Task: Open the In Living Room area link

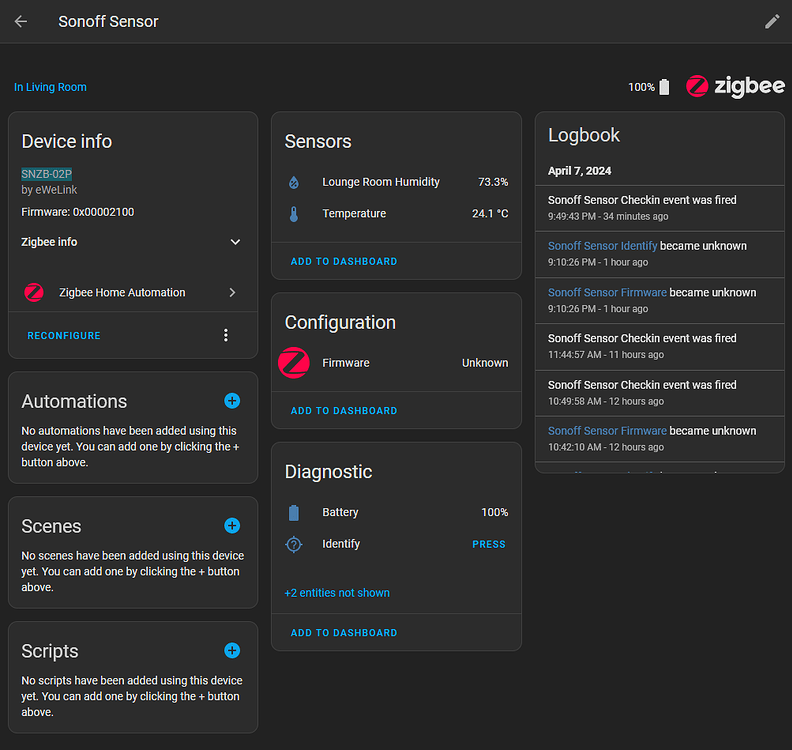Action: click(50, 87)
